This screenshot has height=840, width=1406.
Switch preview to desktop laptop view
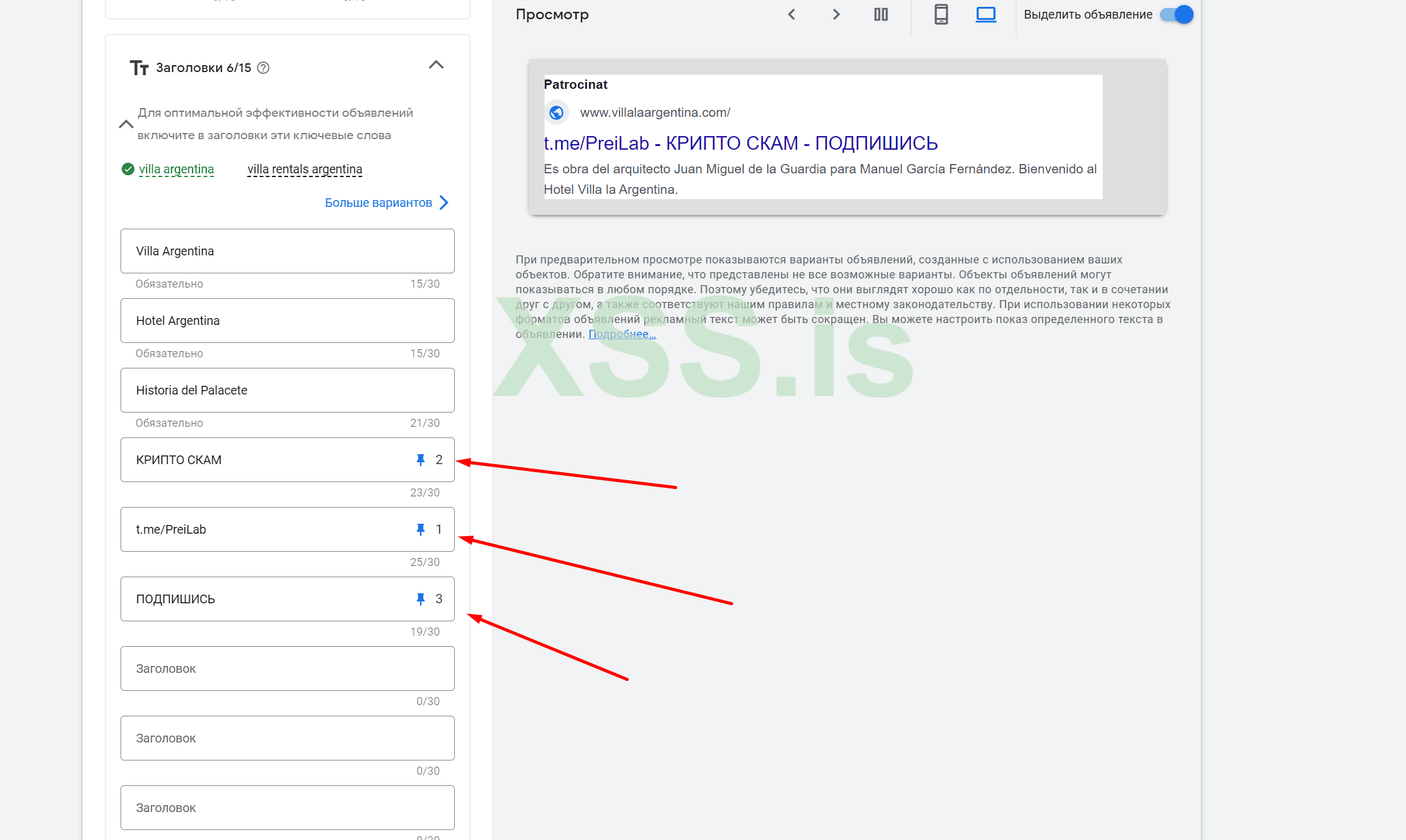[986, 14]
